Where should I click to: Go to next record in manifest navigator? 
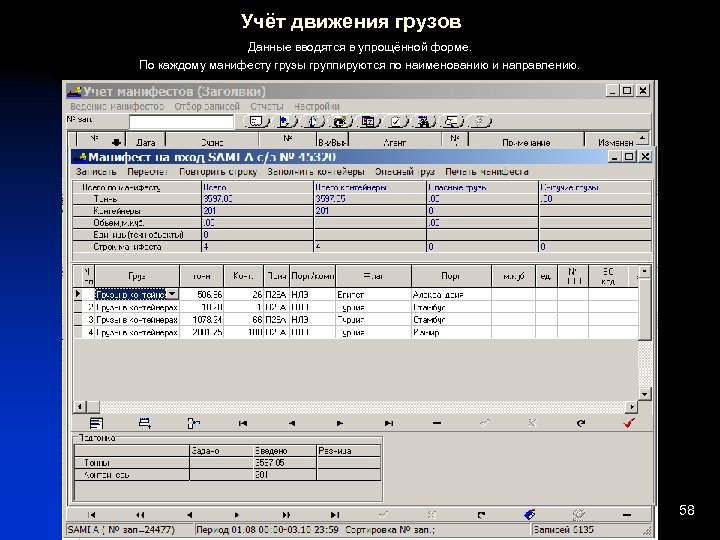[339, 424]
